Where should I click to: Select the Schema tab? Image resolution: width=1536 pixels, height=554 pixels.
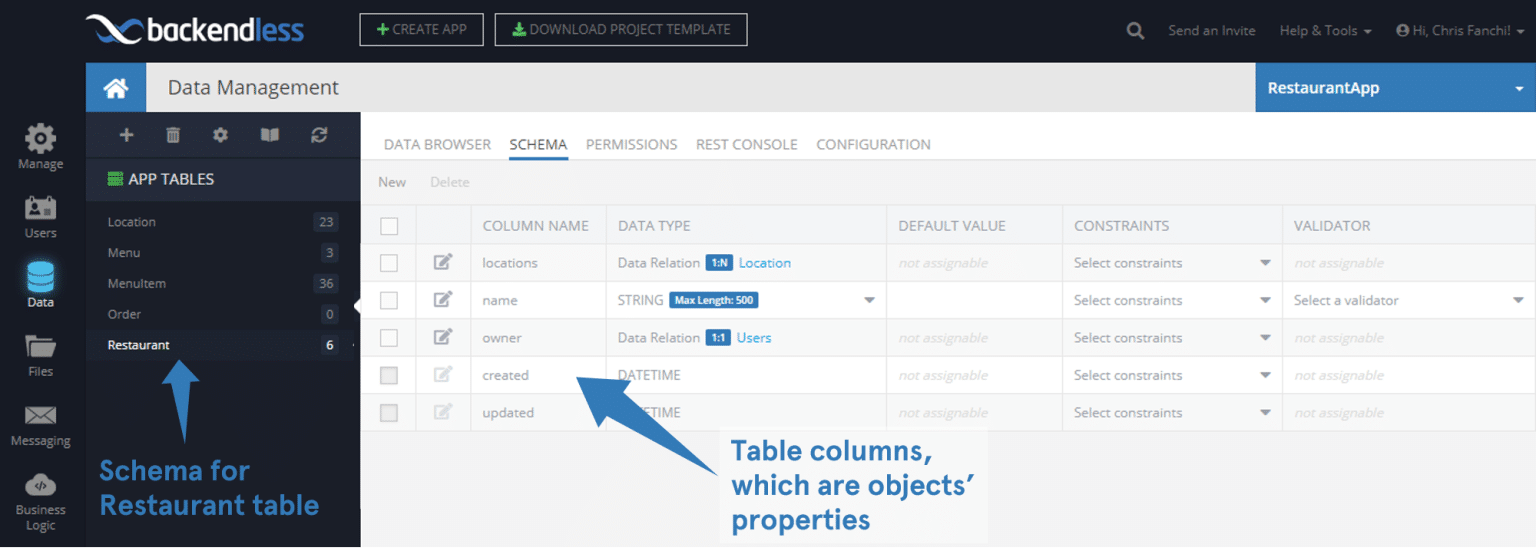(x=538, y=144)
